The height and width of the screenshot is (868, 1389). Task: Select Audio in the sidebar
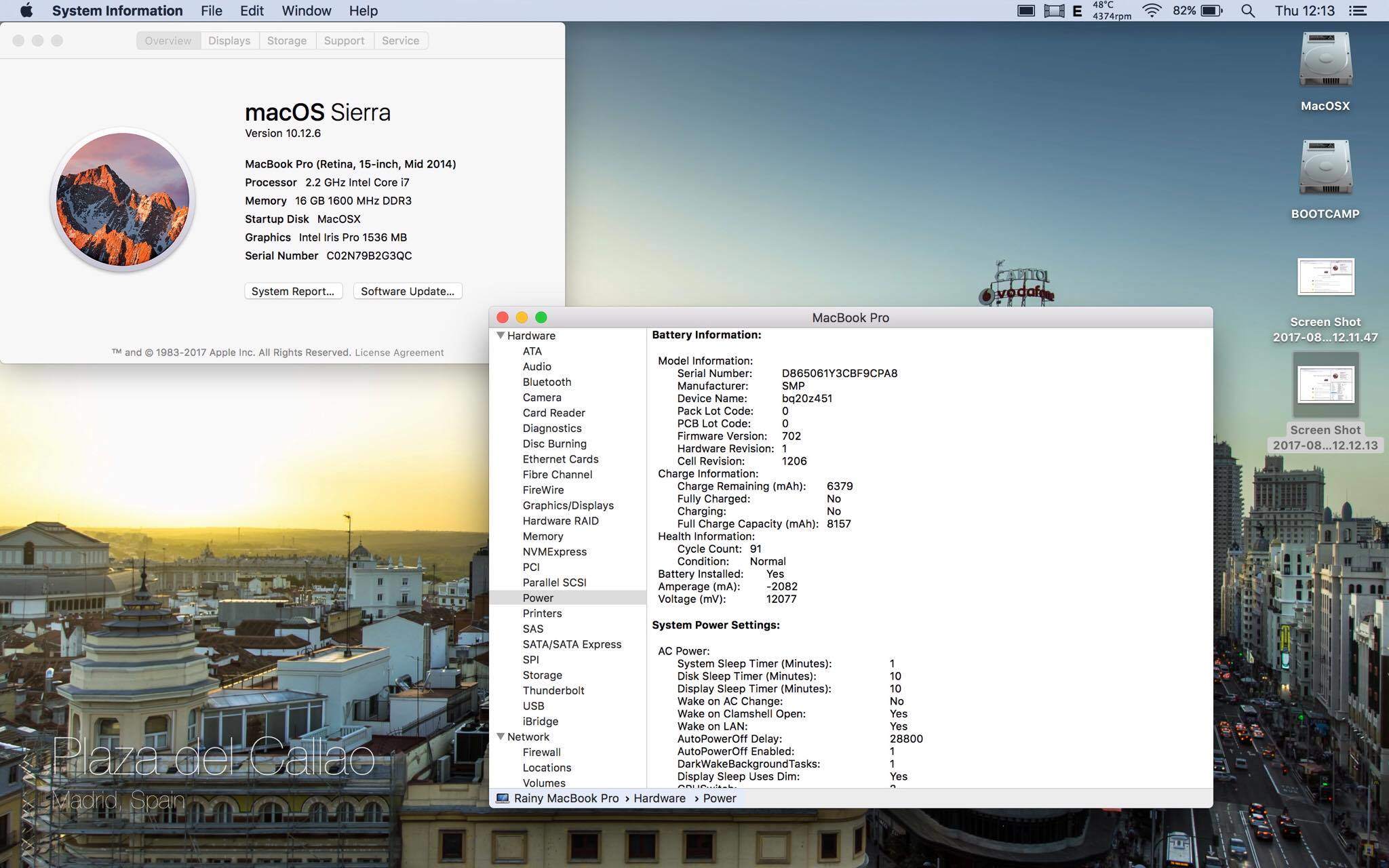coord(537,367)
